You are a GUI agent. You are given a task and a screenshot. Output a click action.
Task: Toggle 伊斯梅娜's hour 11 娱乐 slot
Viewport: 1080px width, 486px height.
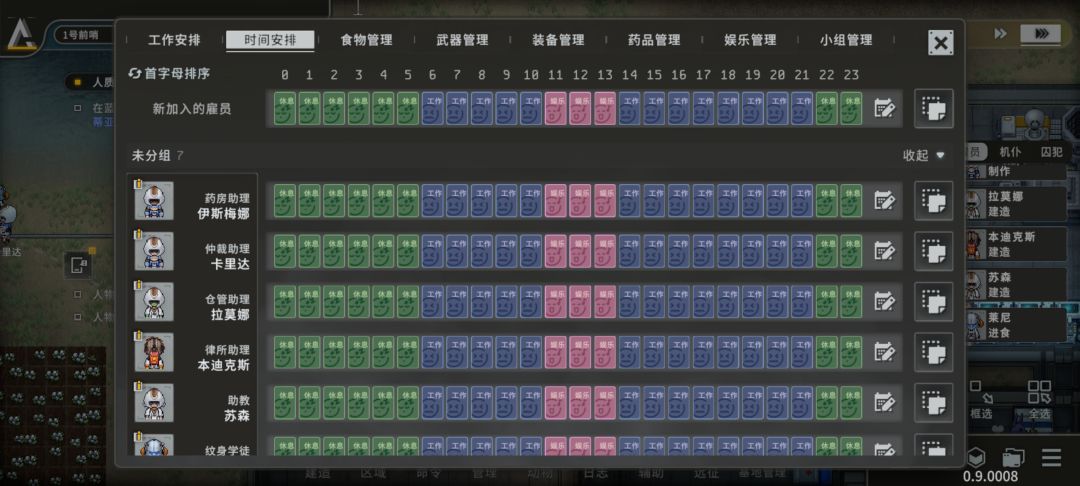click(x=556, y=200)
